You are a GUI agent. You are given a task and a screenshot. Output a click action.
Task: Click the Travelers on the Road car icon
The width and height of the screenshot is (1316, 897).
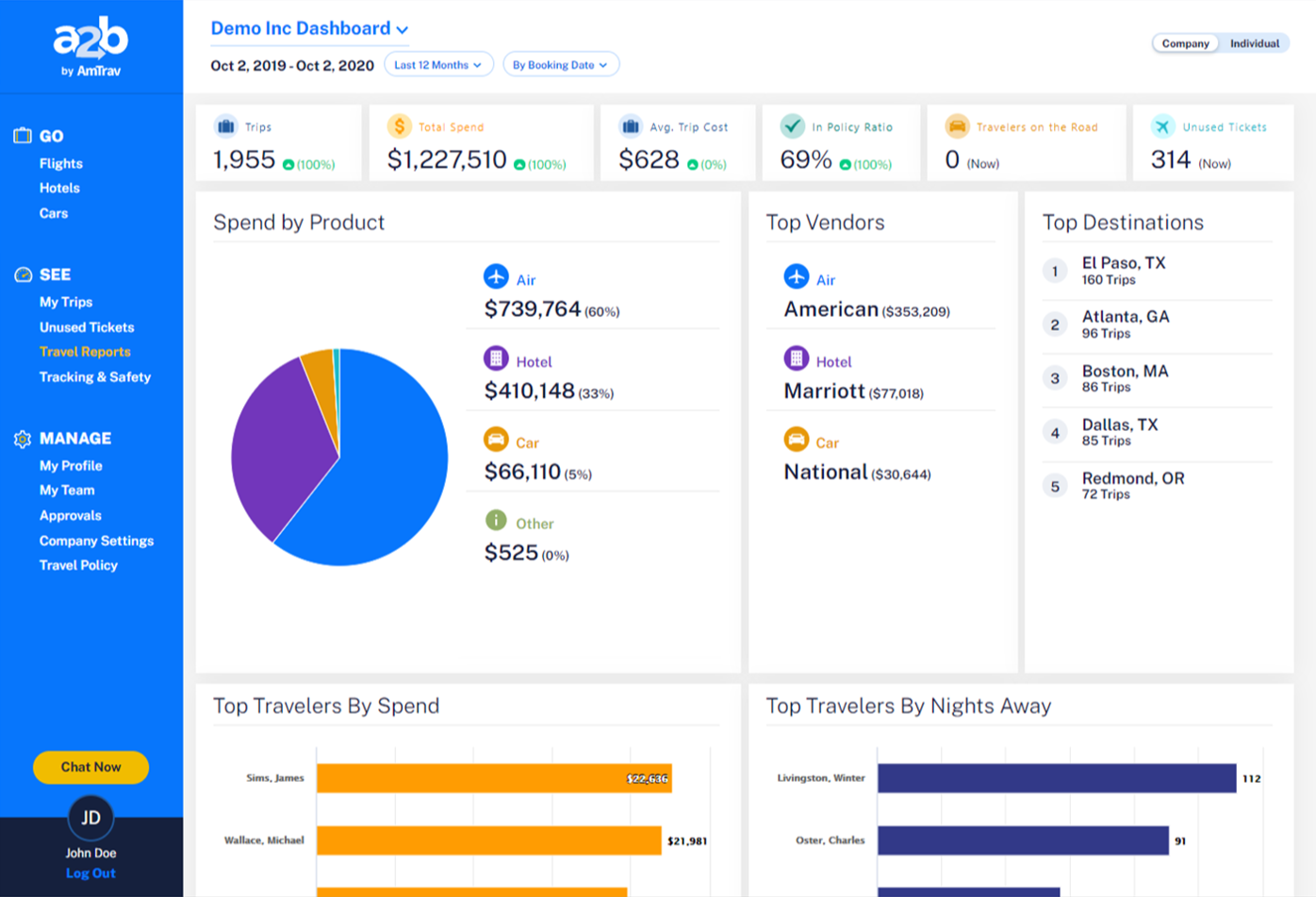coord(960,125)
